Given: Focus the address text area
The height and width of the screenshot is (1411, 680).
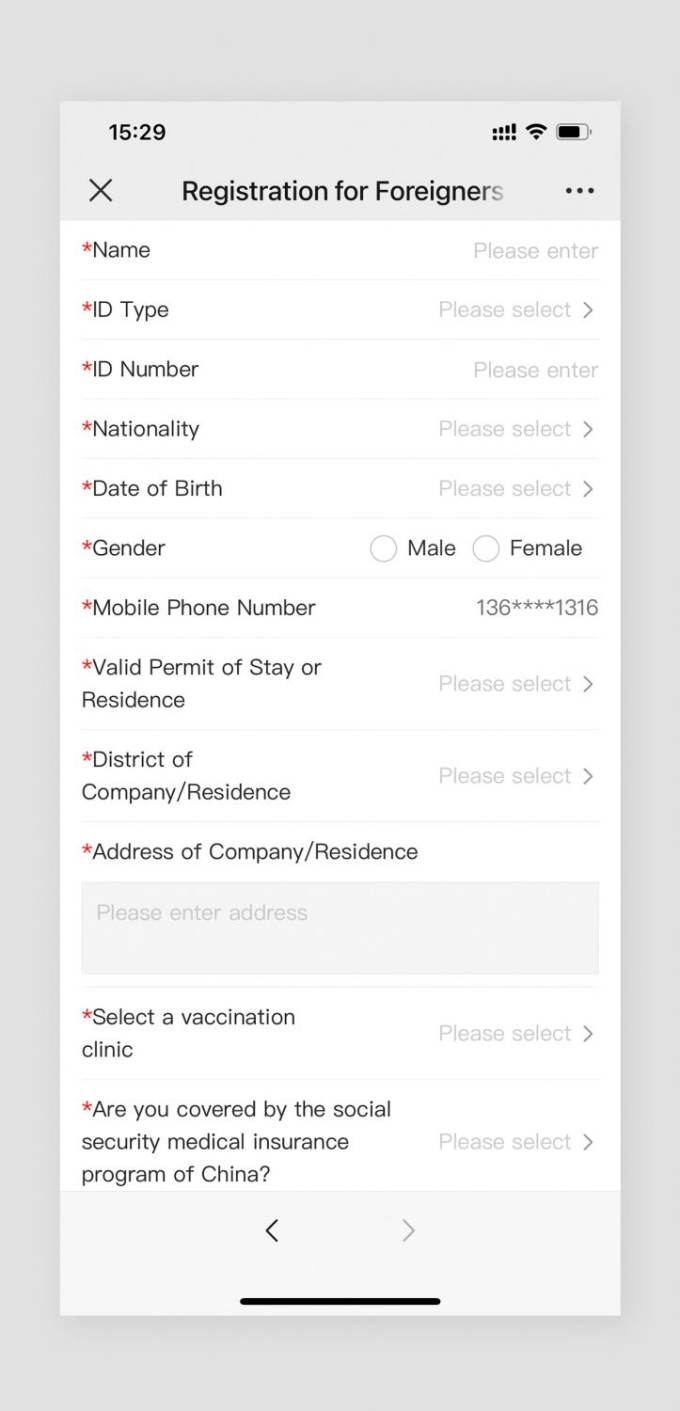Looking at the screenshot, I should tap(340, 928).
